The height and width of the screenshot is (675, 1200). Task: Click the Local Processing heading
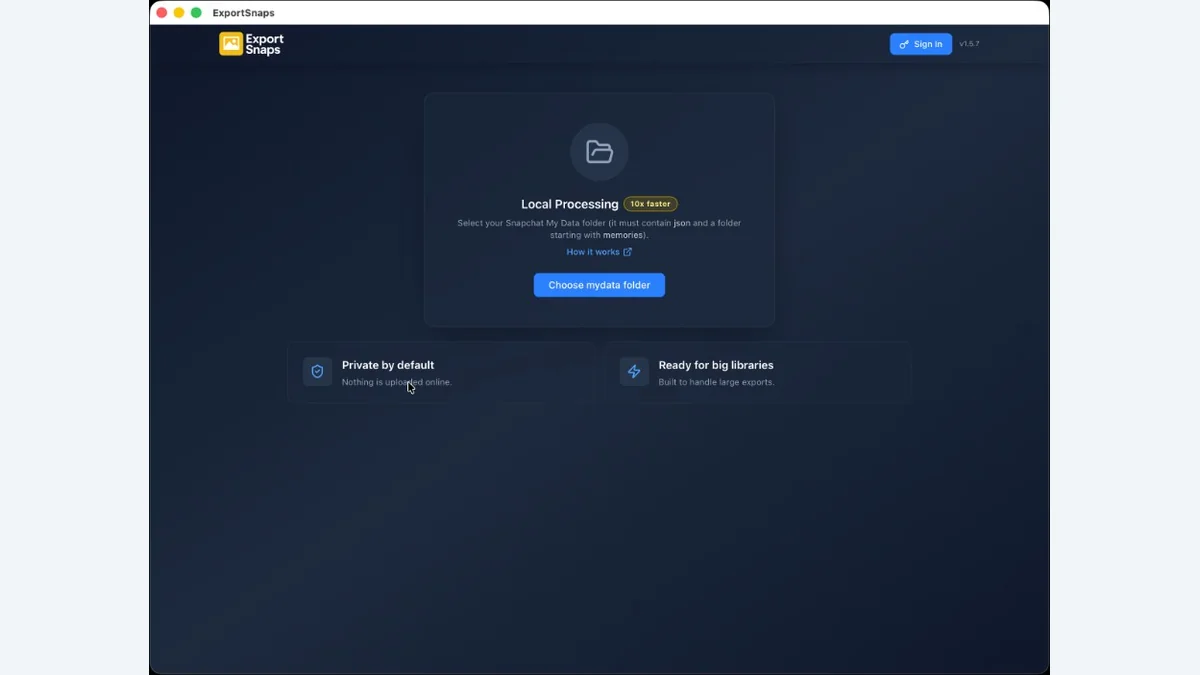point(570,204)
